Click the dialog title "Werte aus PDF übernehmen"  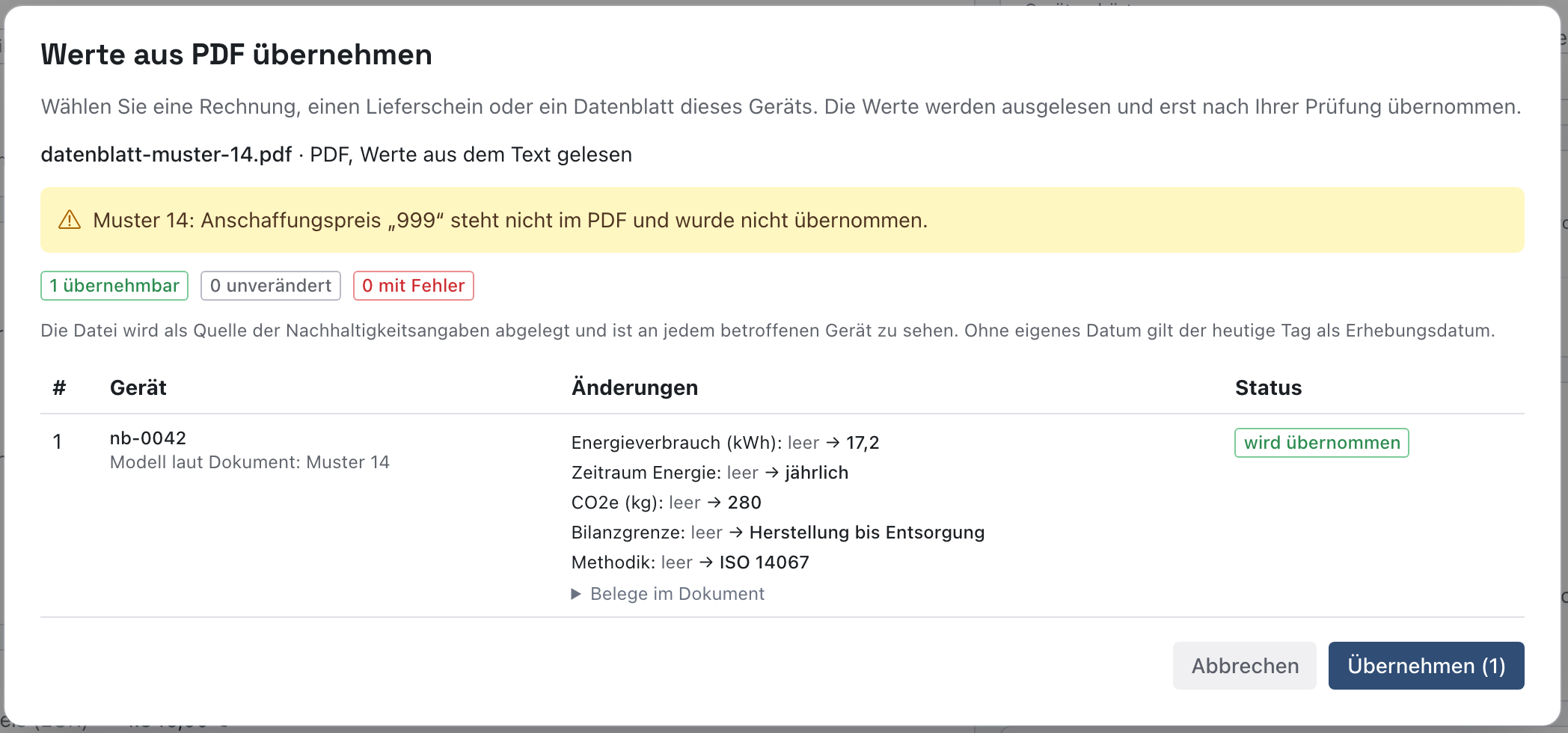pyautogui.click(x=236, y=55)
